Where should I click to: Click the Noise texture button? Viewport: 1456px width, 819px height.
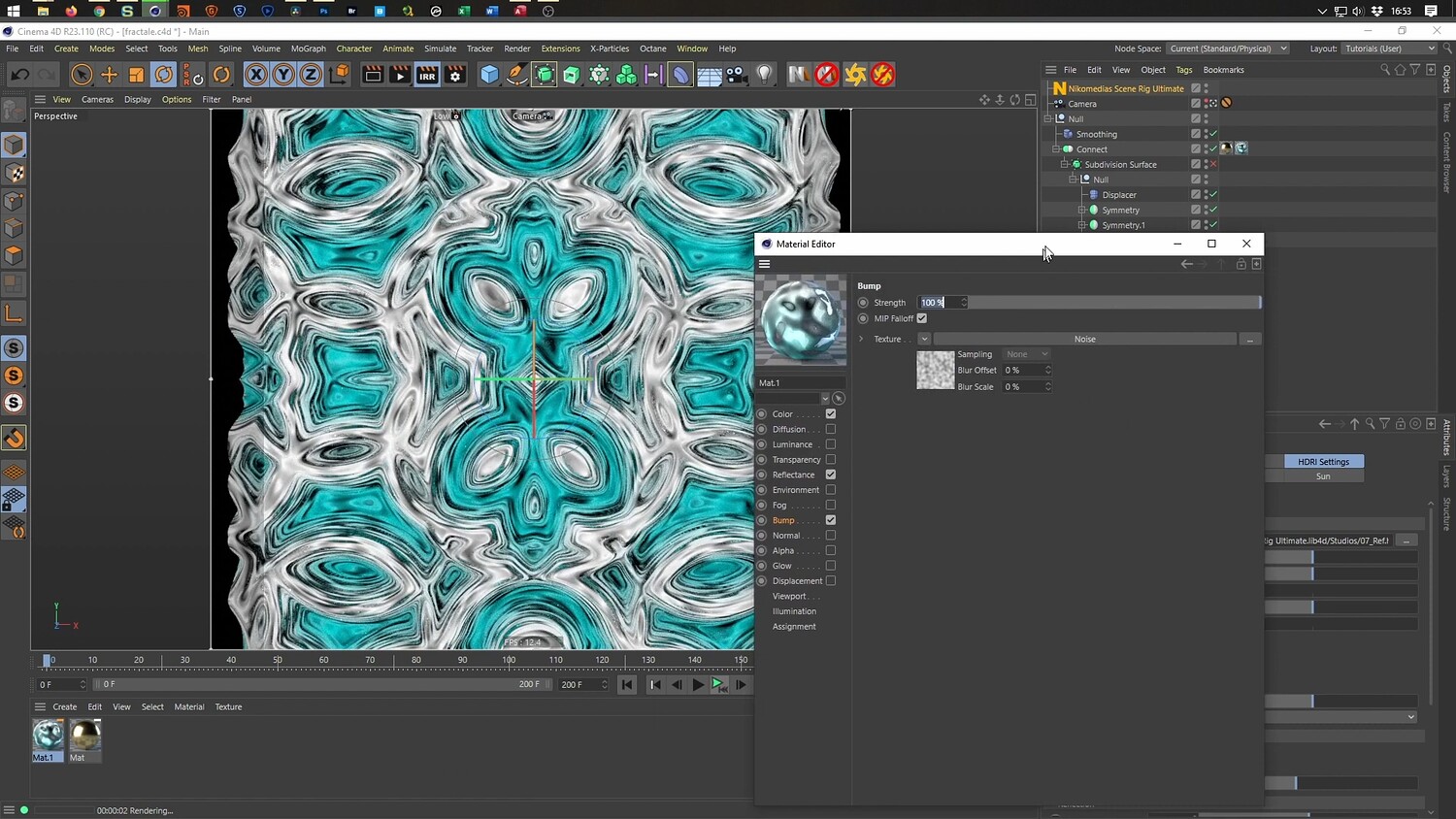point(1084,339)
